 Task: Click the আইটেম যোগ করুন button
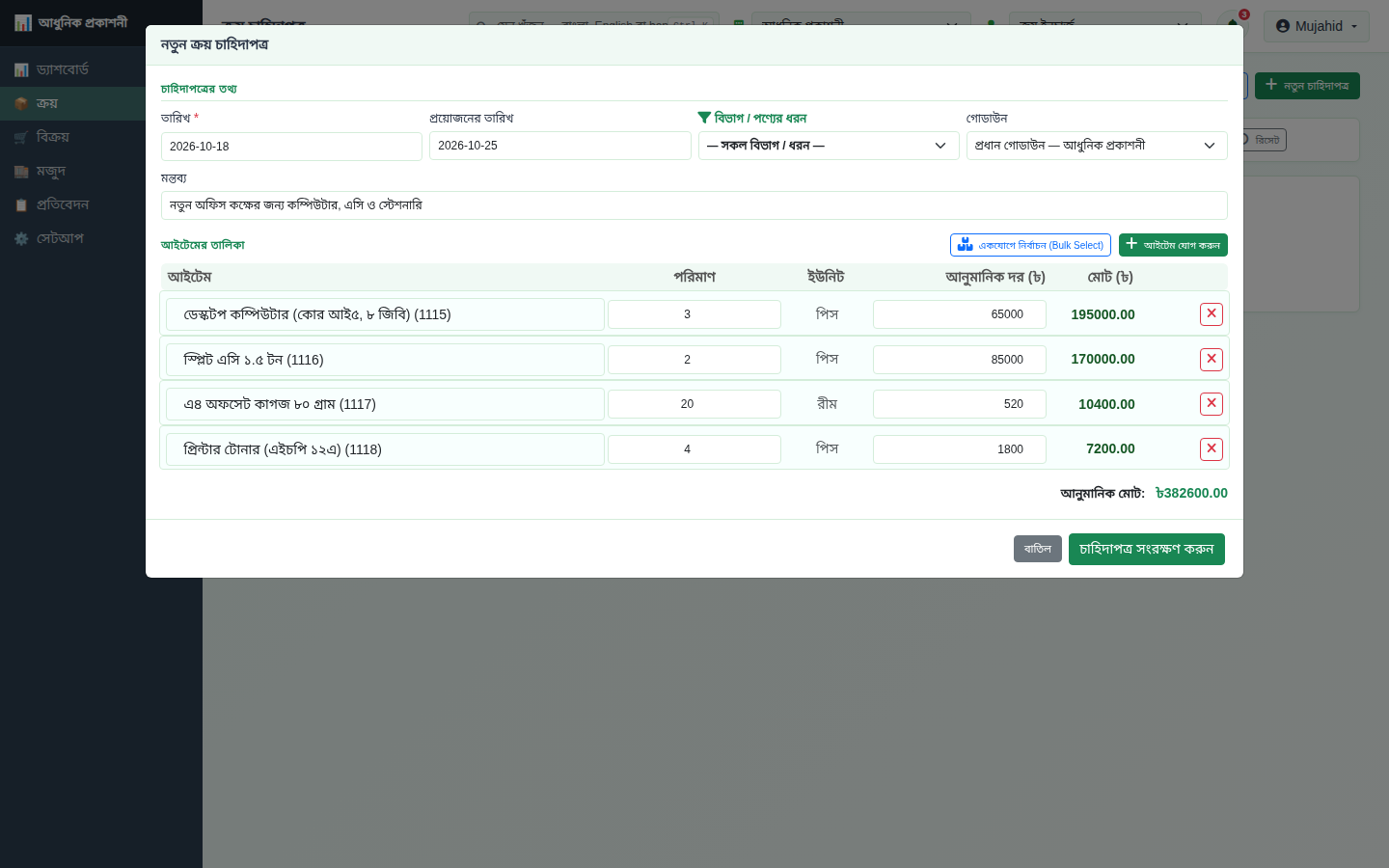pos(1173,245)
